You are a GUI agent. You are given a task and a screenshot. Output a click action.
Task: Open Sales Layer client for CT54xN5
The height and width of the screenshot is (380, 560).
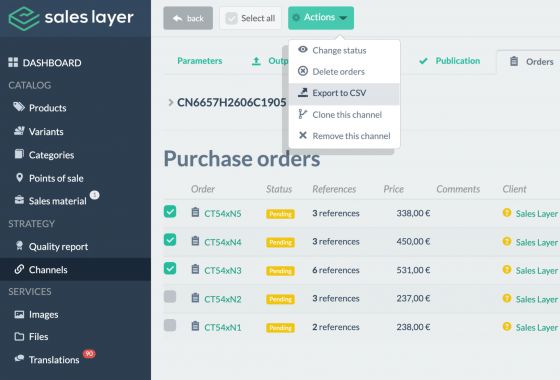point(537,214)
